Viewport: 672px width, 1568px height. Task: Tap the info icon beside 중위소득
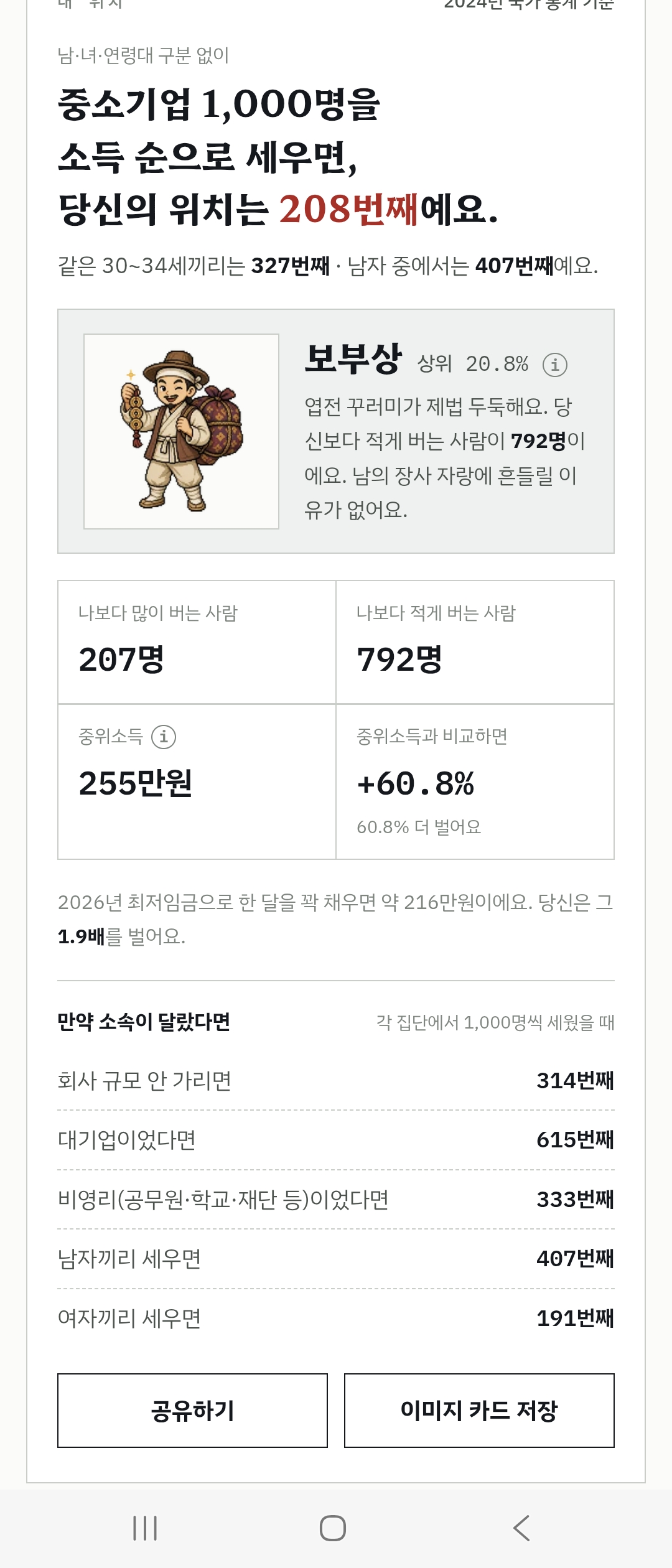(164, 737)
